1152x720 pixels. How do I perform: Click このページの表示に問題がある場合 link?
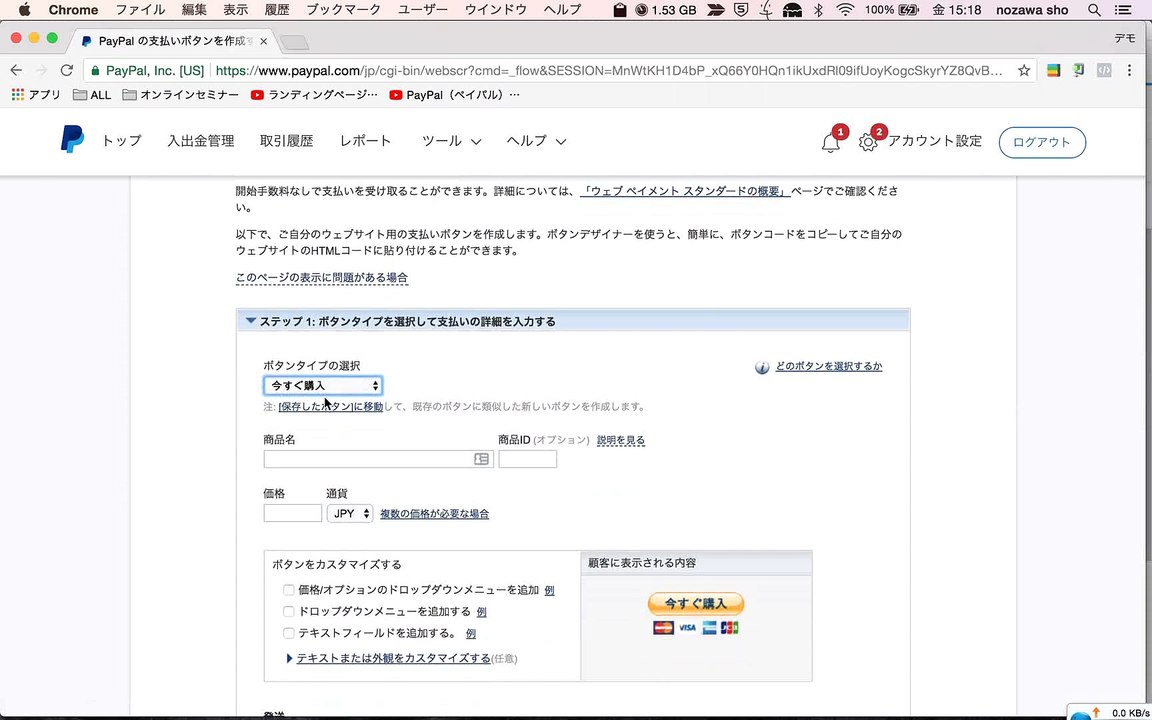tap(322, 278)
